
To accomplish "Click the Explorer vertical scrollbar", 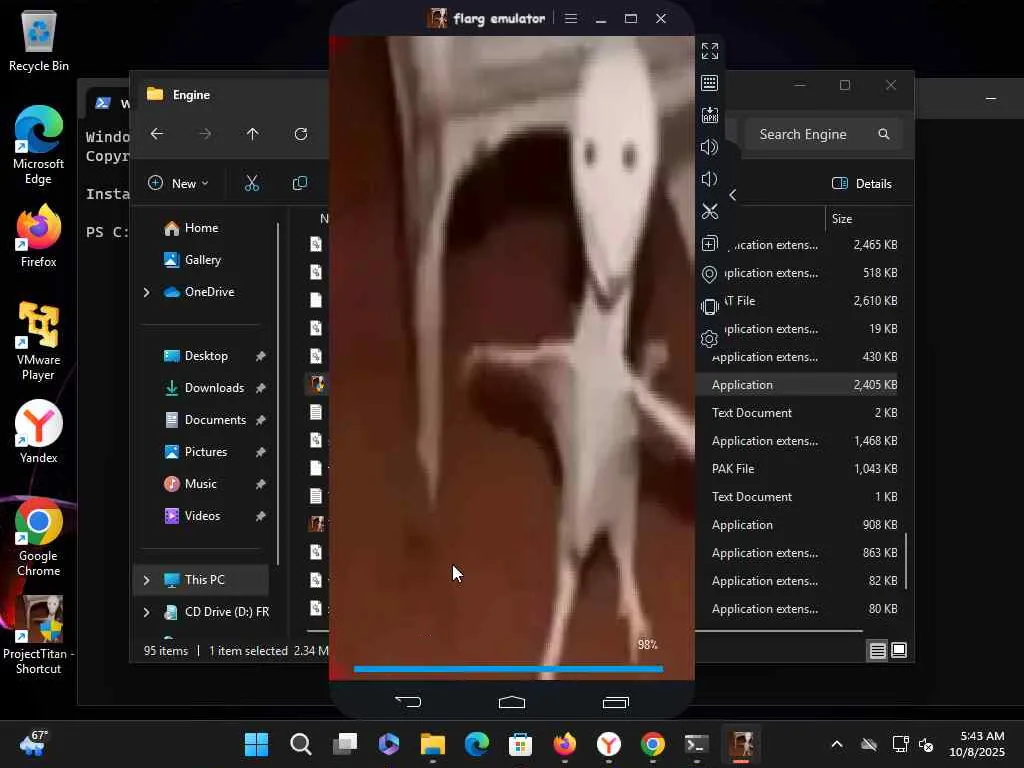I will [906, 560].
